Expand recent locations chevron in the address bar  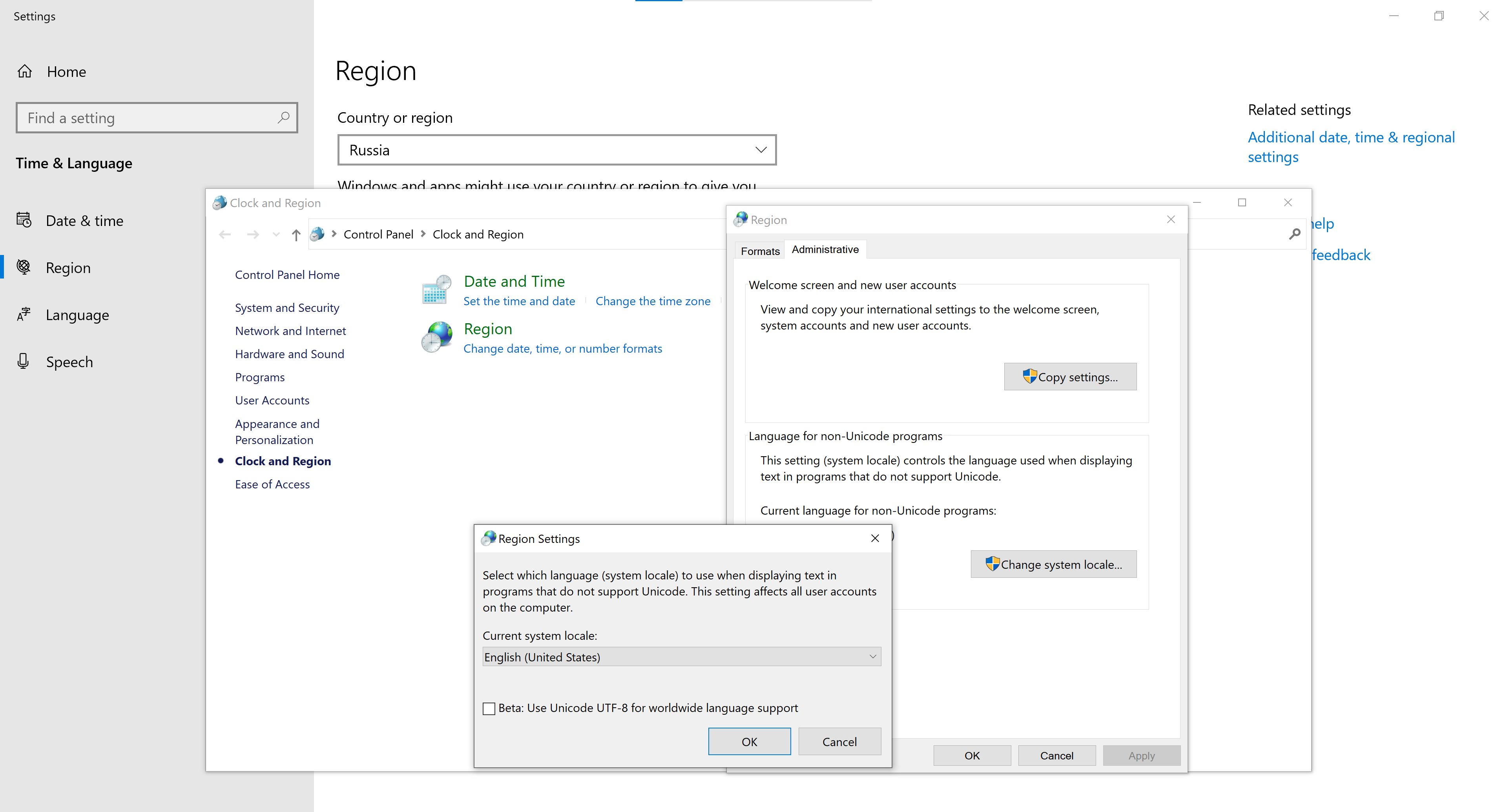[x=275, y=234]
